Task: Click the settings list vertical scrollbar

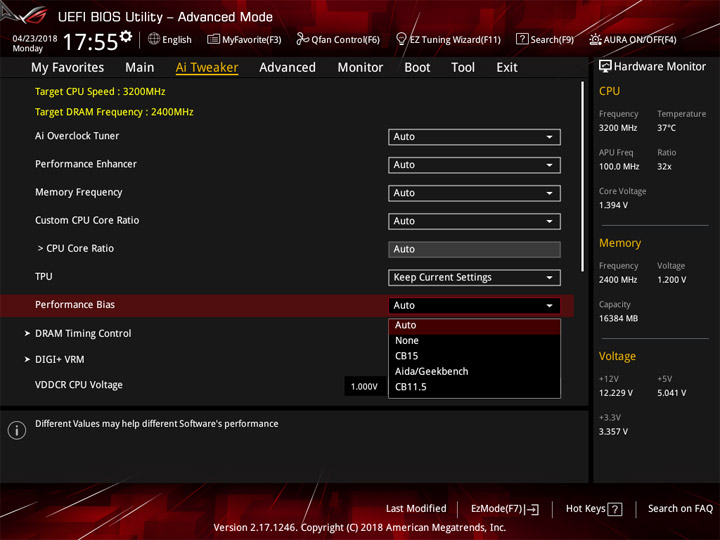Action: pos(582,176)
